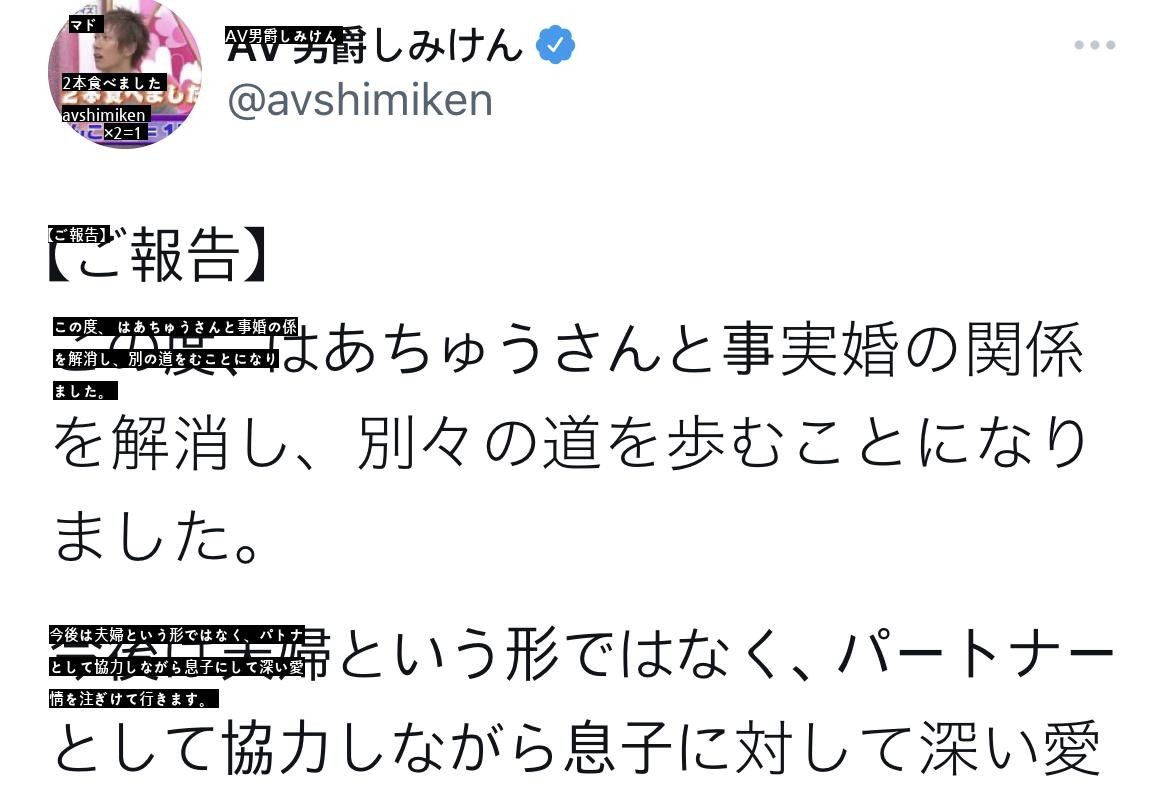Click the large line を解消し、別々の道を歩むことになり
Viewport: 1170px width, 800px height.
tap(570, 445)
